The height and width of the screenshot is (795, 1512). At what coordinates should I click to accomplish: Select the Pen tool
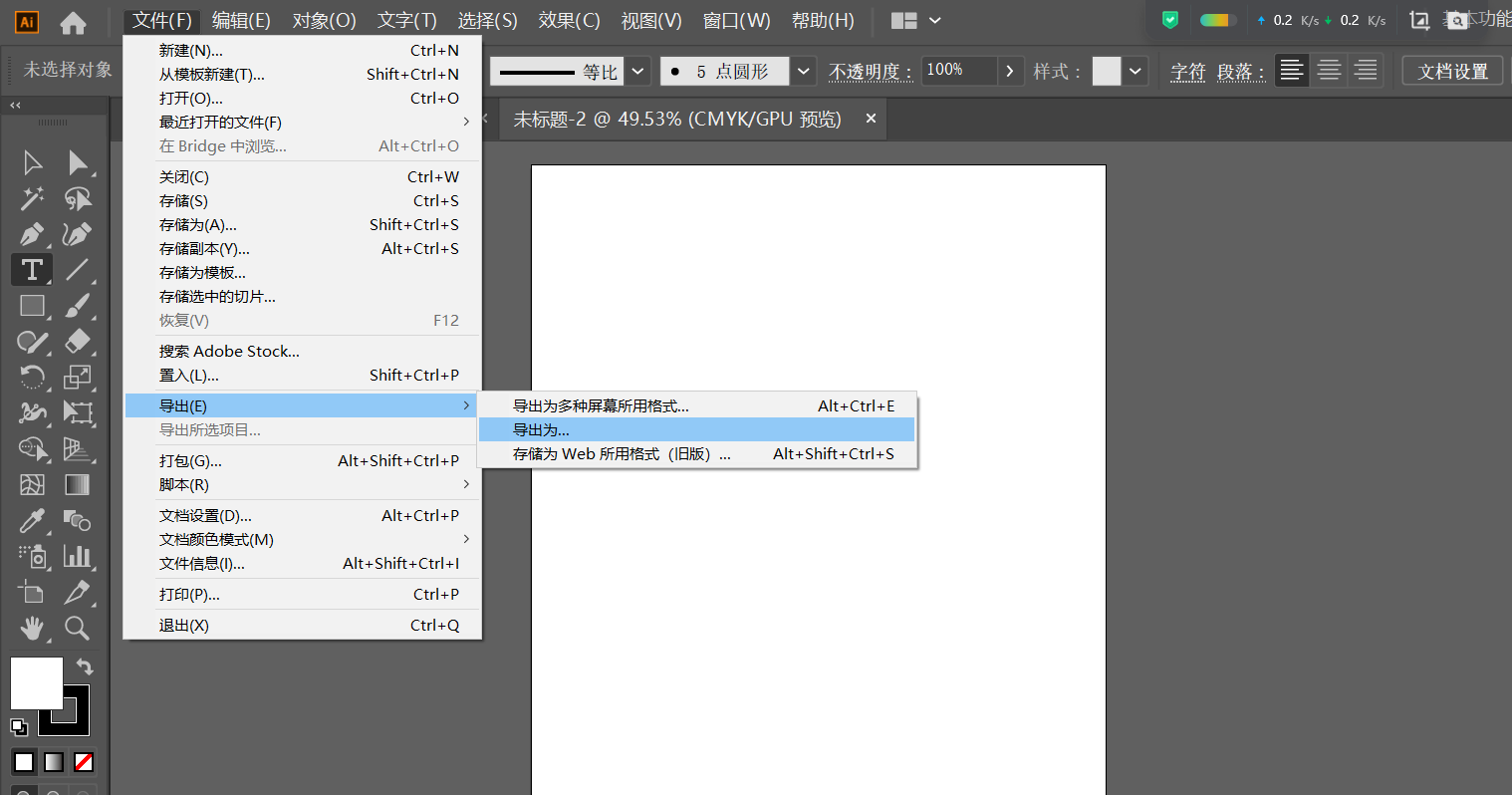pos(32,234)
